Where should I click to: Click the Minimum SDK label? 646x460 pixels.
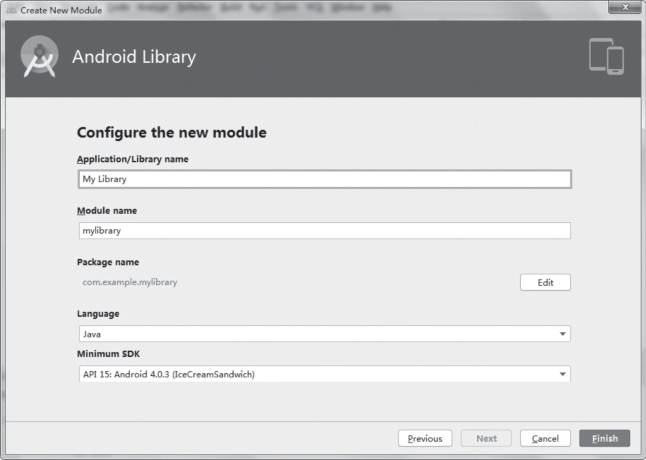[108, 354]
